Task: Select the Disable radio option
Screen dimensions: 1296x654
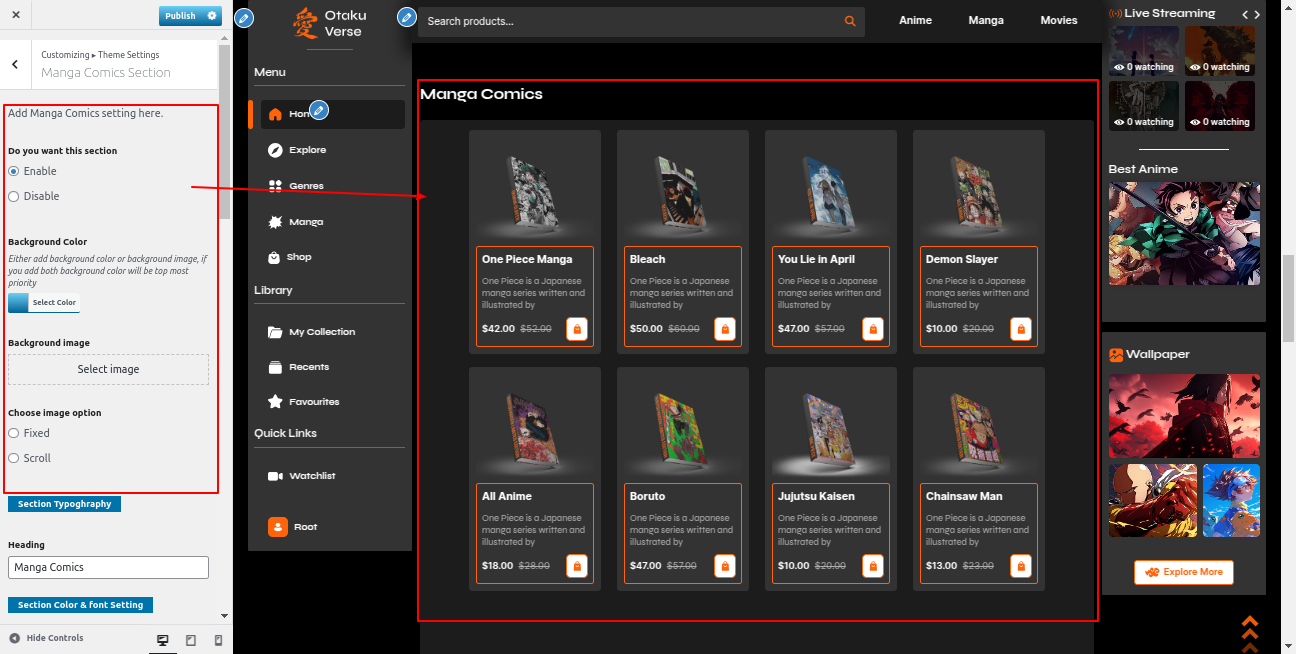Action: (x=14, y=197)
